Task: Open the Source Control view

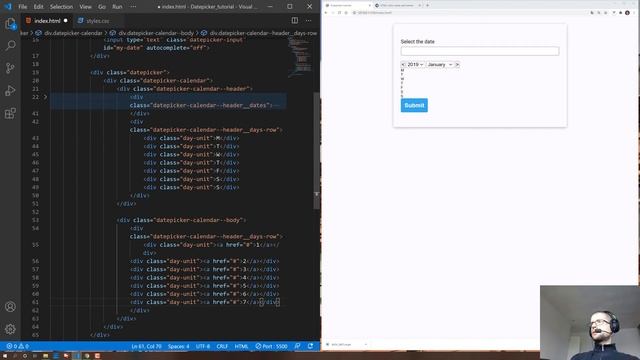Action: click(10, 68)
